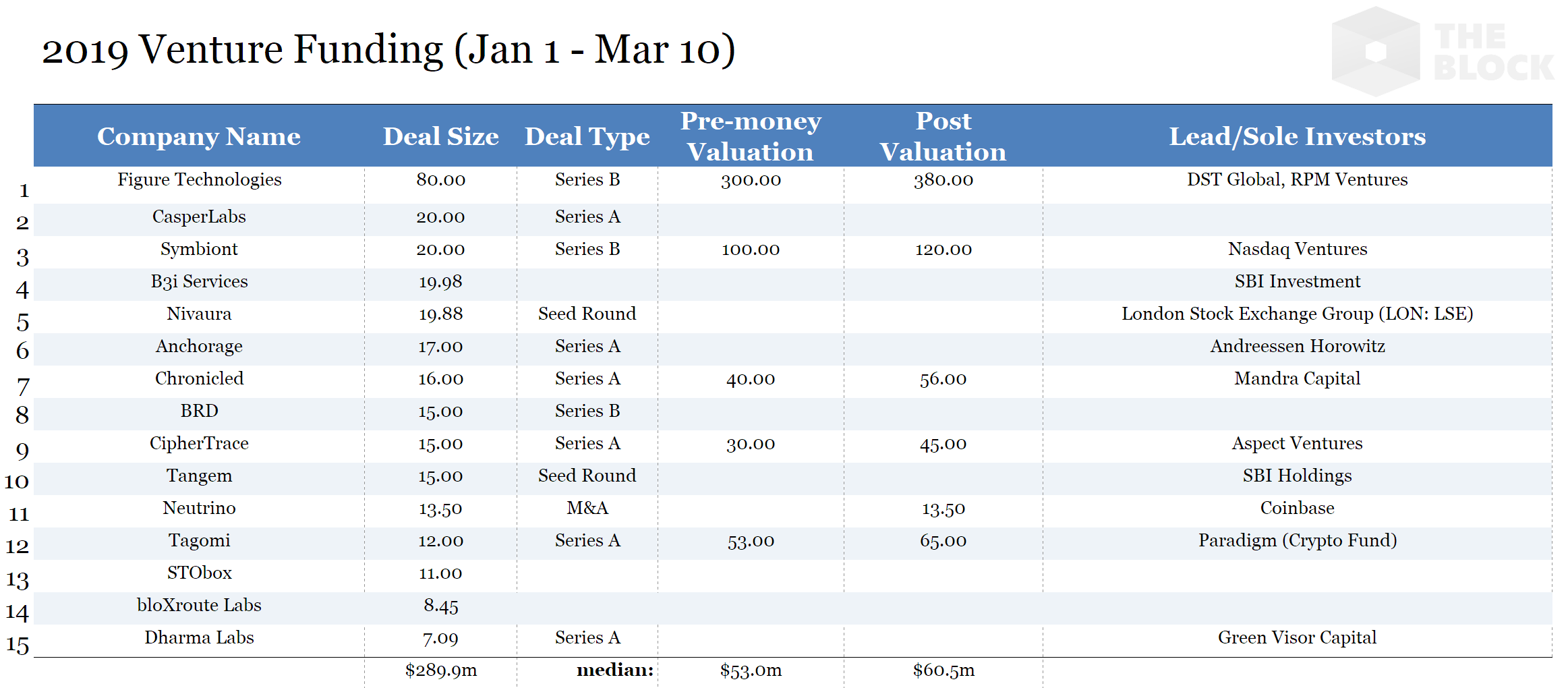Click the M&A deal type cell

587,508
